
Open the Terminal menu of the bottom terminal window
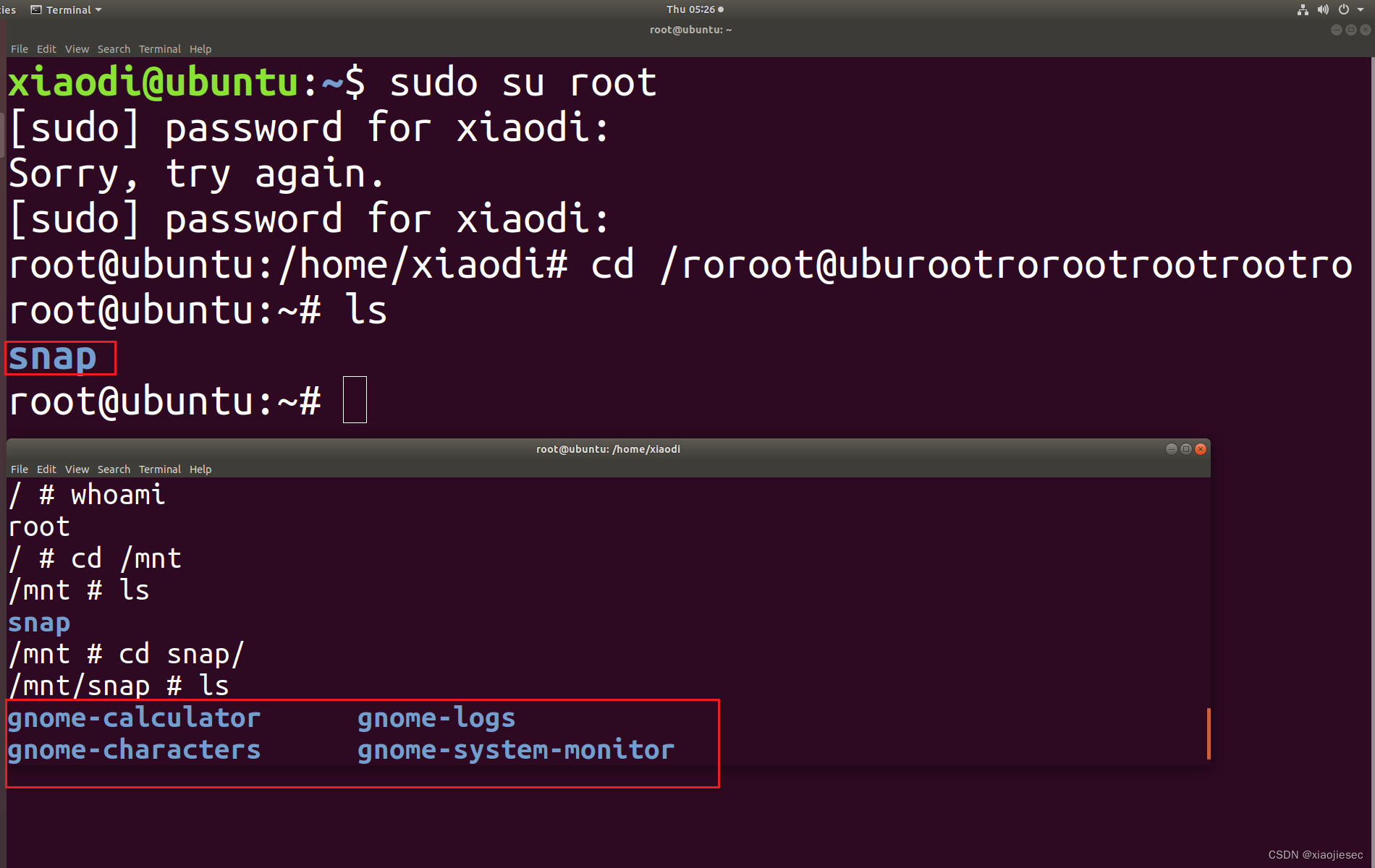[x=159, y=469]
